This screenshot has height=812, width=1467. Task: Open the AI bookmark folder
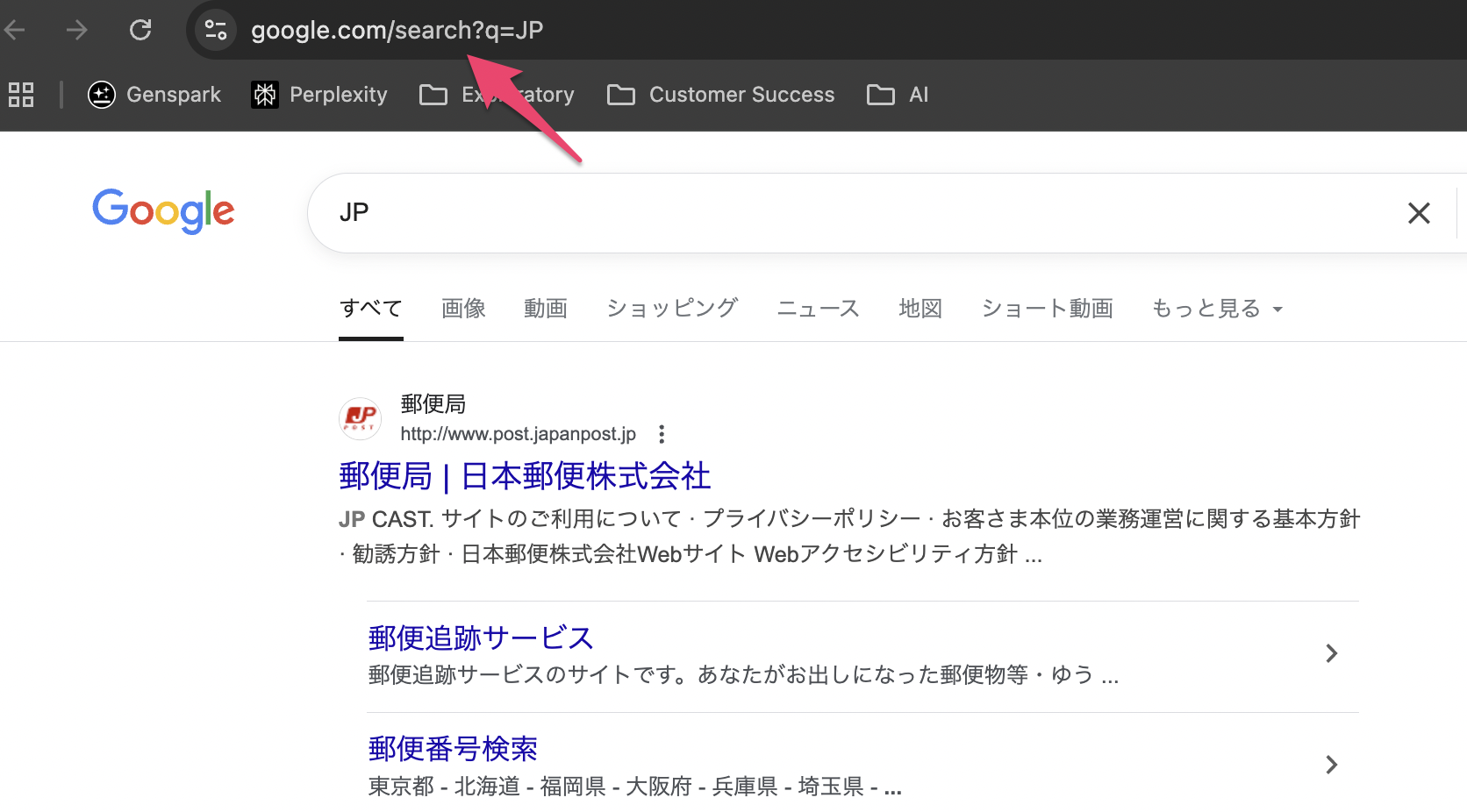tap(898, 95)
